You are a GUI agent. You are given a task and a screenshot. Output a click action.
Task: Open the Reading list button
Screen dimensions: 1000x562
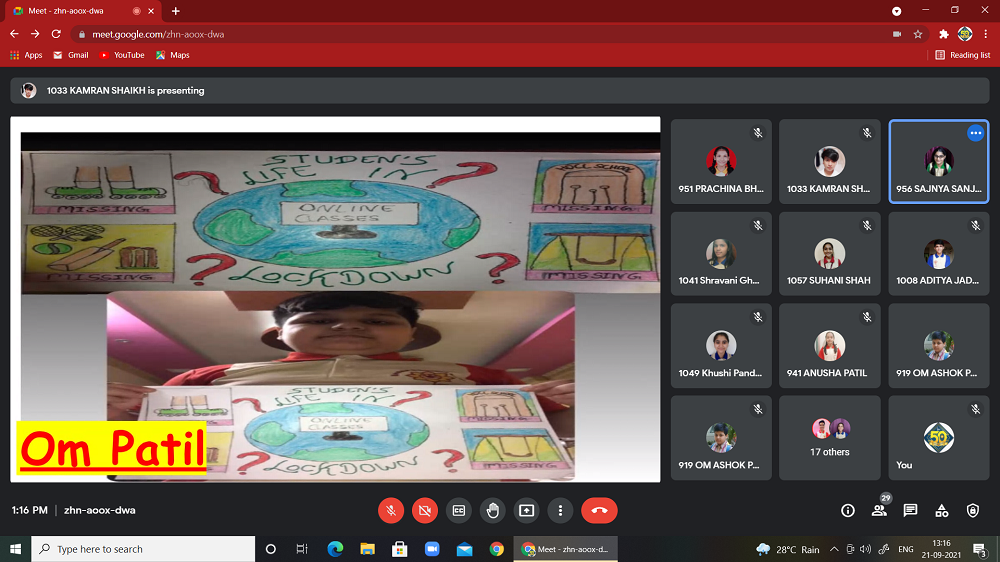click(x=962, y=55)
